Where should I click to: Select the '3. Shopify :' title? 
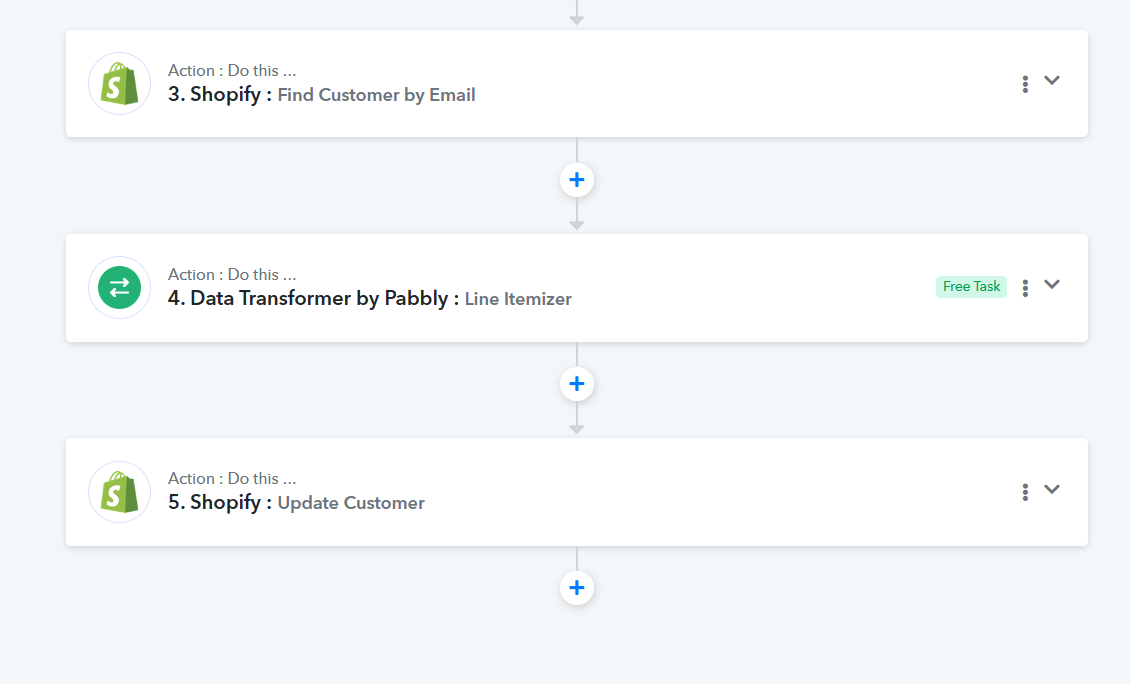(220, 94)
